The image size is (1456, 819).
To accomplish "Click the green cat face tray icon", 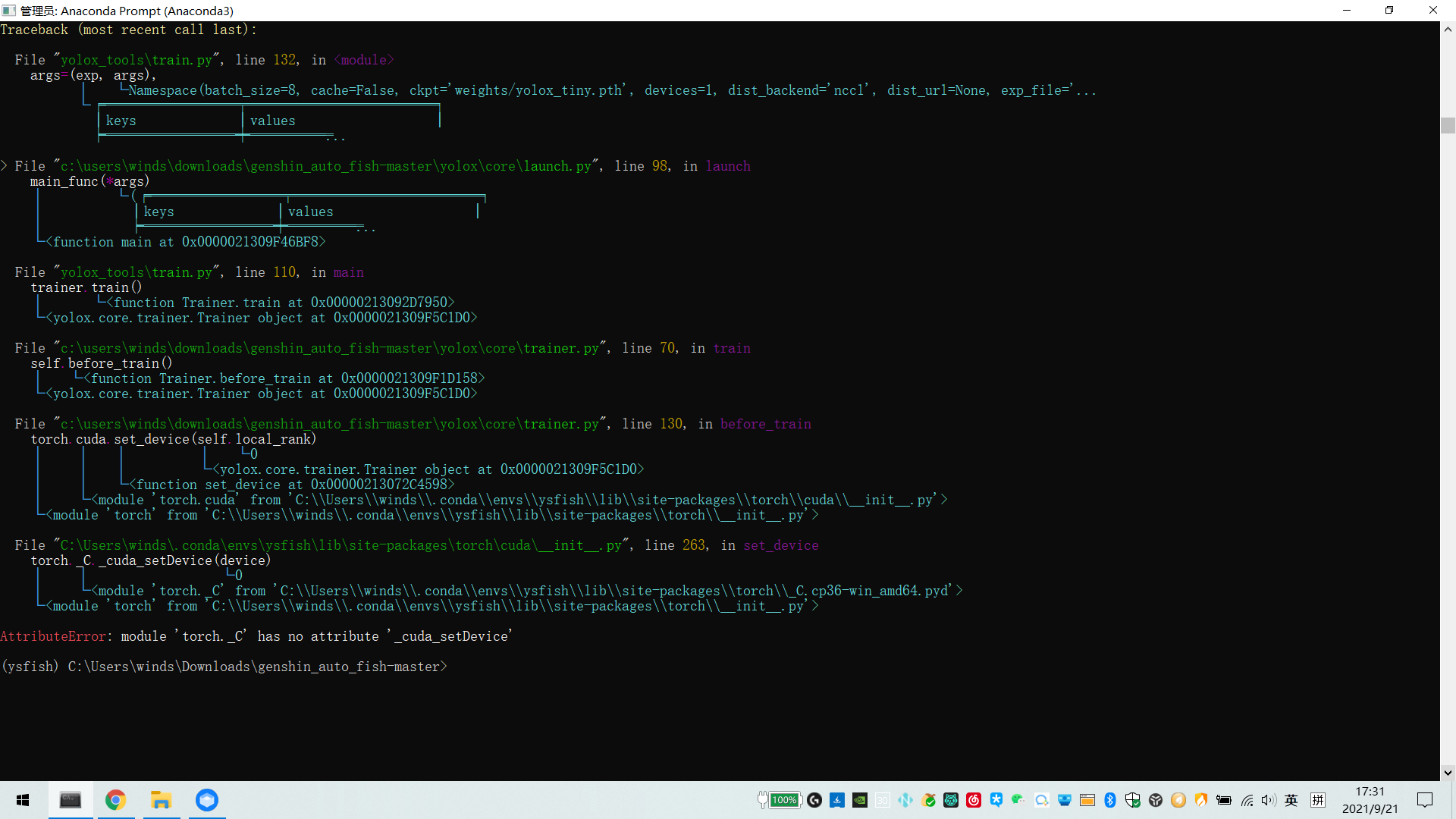I will (951, 800).
